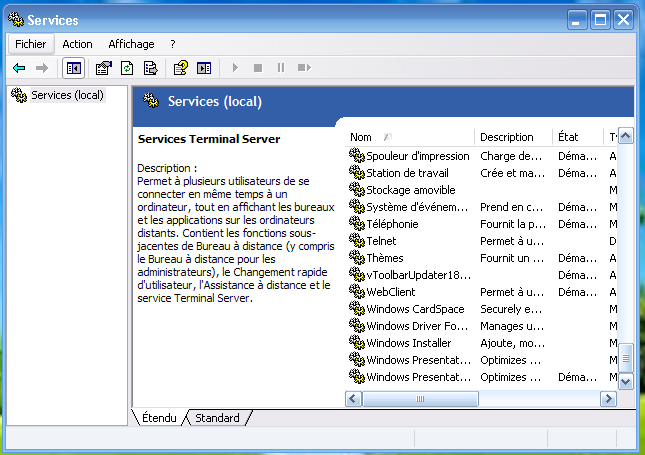Click the Stop service square button
The width and height of the screenshot is (645, 455).
click(258, 68)
